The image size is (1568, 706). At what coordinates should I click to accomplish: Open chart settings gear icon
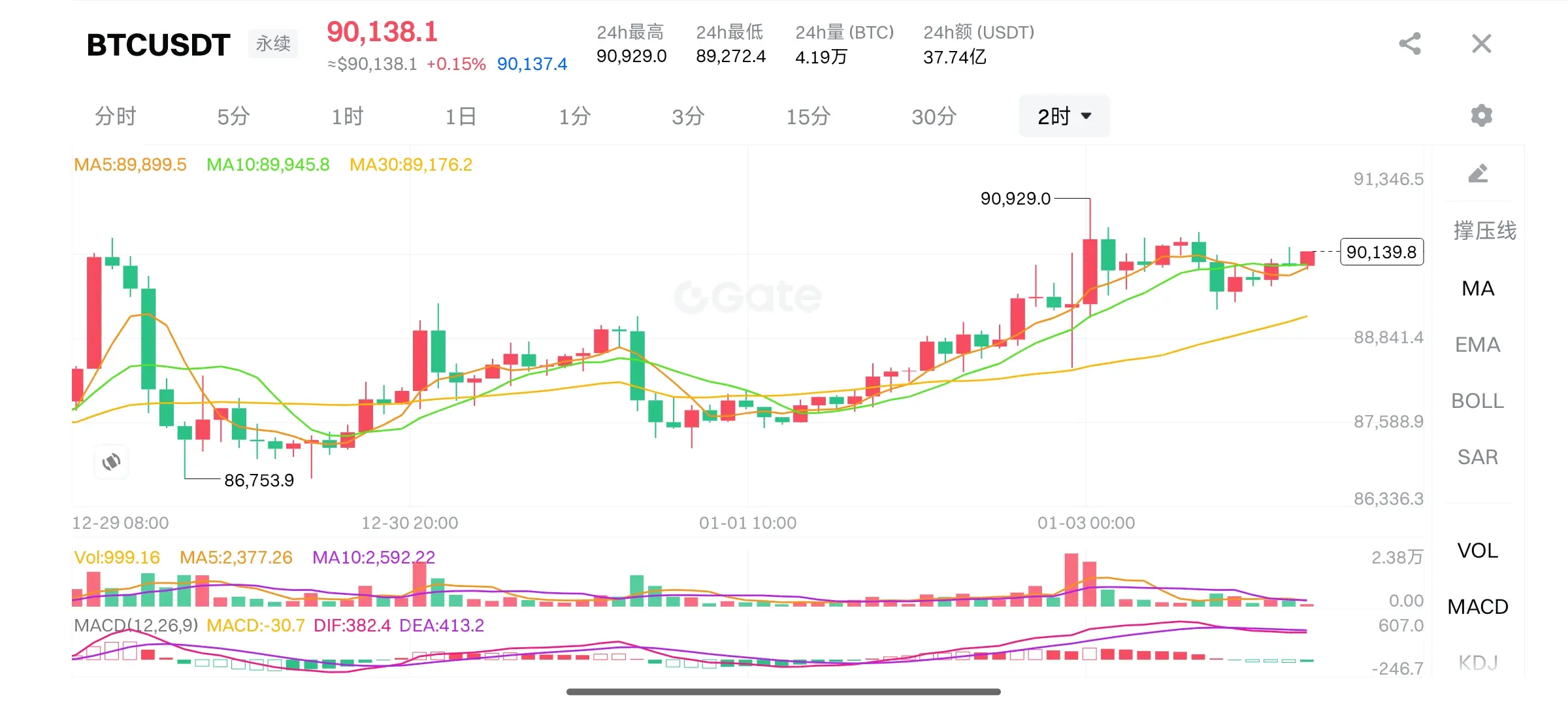pyautogui.click(x=1481, y=116)
